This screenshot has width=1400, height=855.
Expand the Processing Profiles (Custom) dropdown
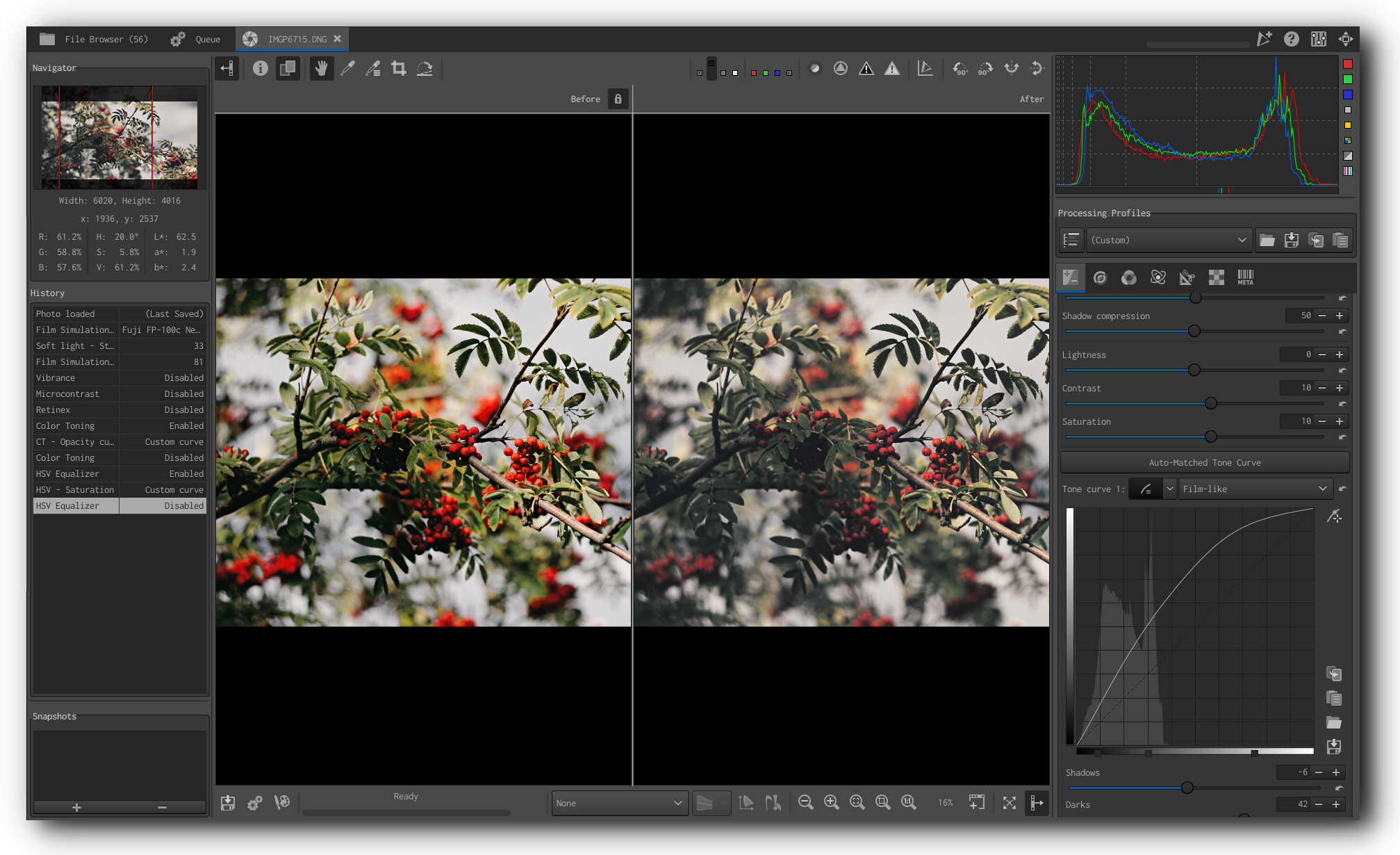1169,240
